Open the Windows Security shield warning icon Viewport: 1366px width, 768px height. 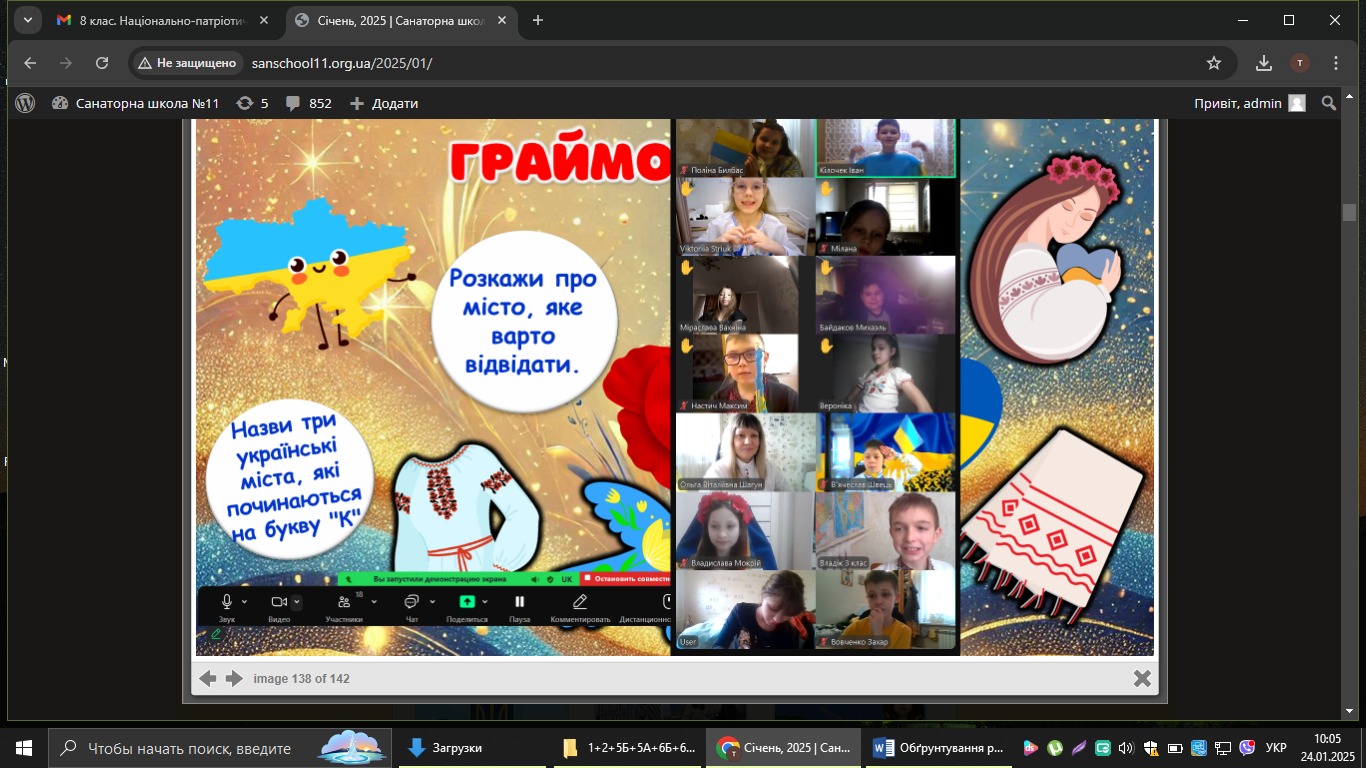pyautogui.click(x=1150, y=747)
